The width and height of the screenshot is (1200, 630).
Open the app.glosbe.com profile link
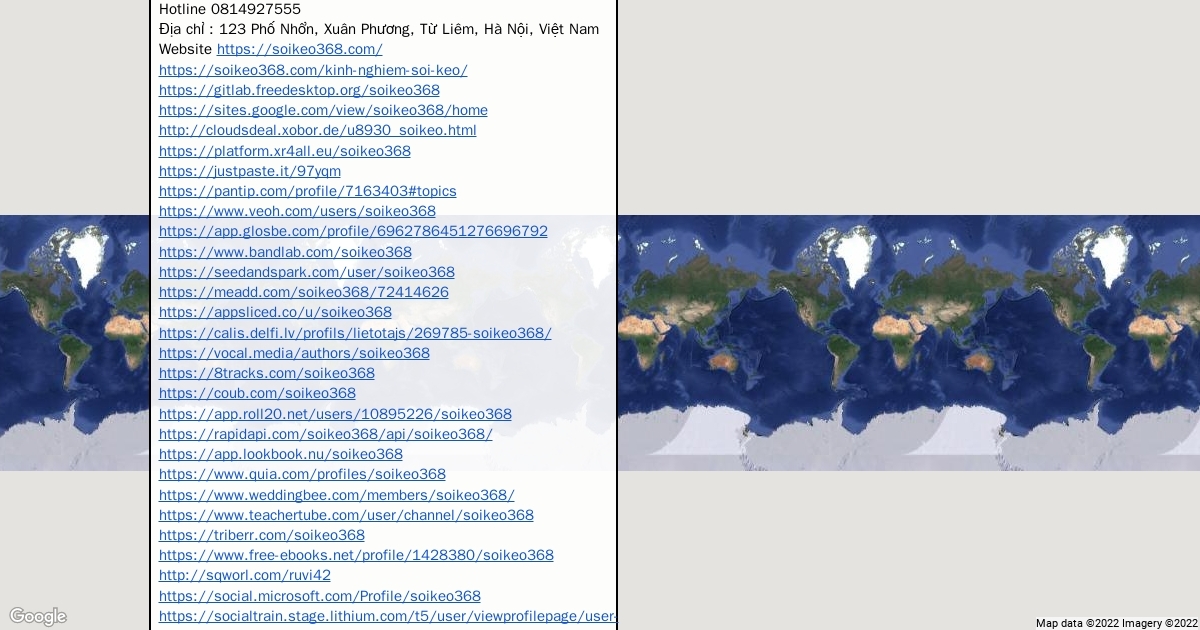point(353,231)
